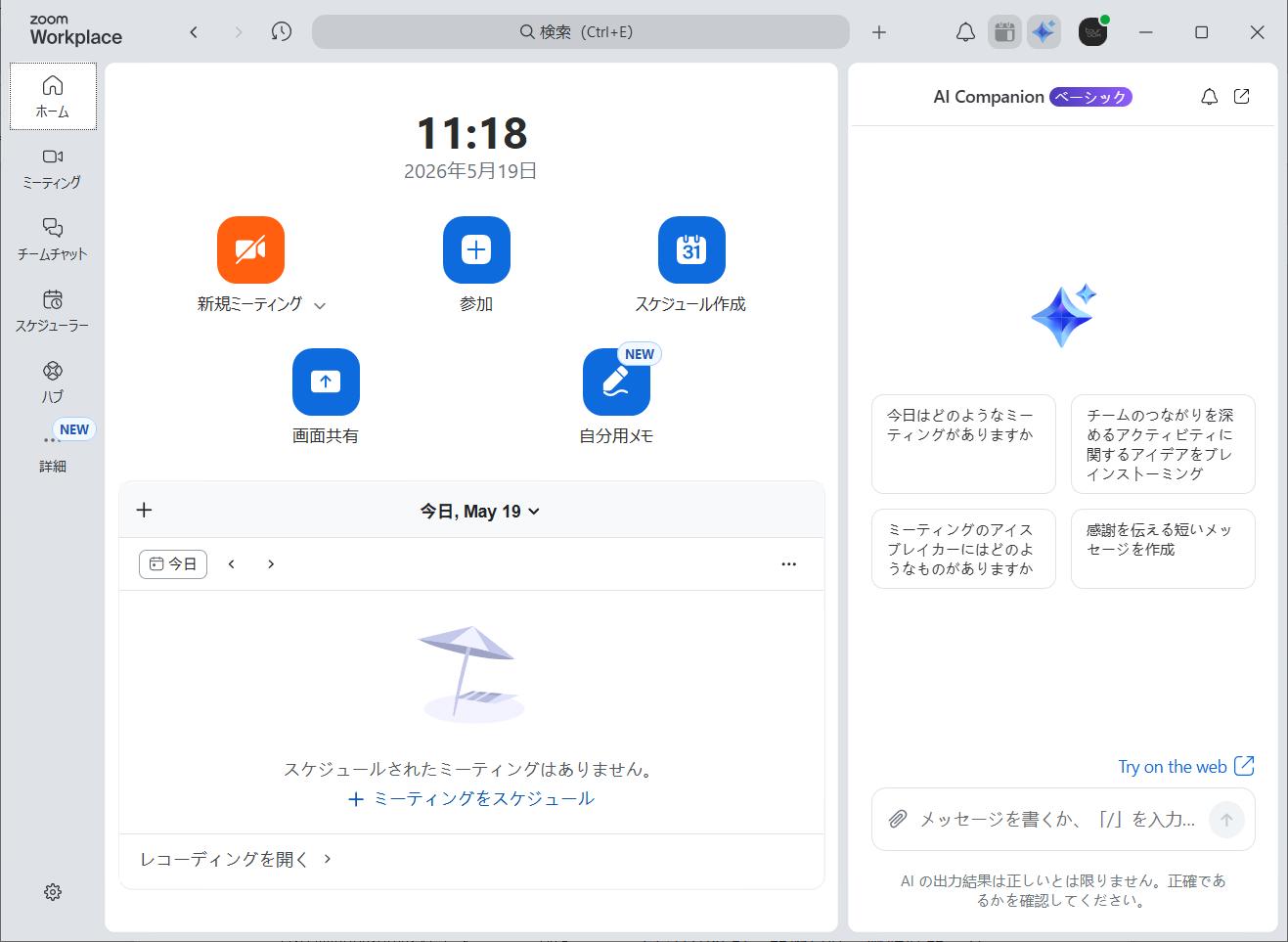Start a 新規ミーティング with orange icon
The width and height of the screenshot is (1288, 942).
pyautogui.click(x=250, y=249)
